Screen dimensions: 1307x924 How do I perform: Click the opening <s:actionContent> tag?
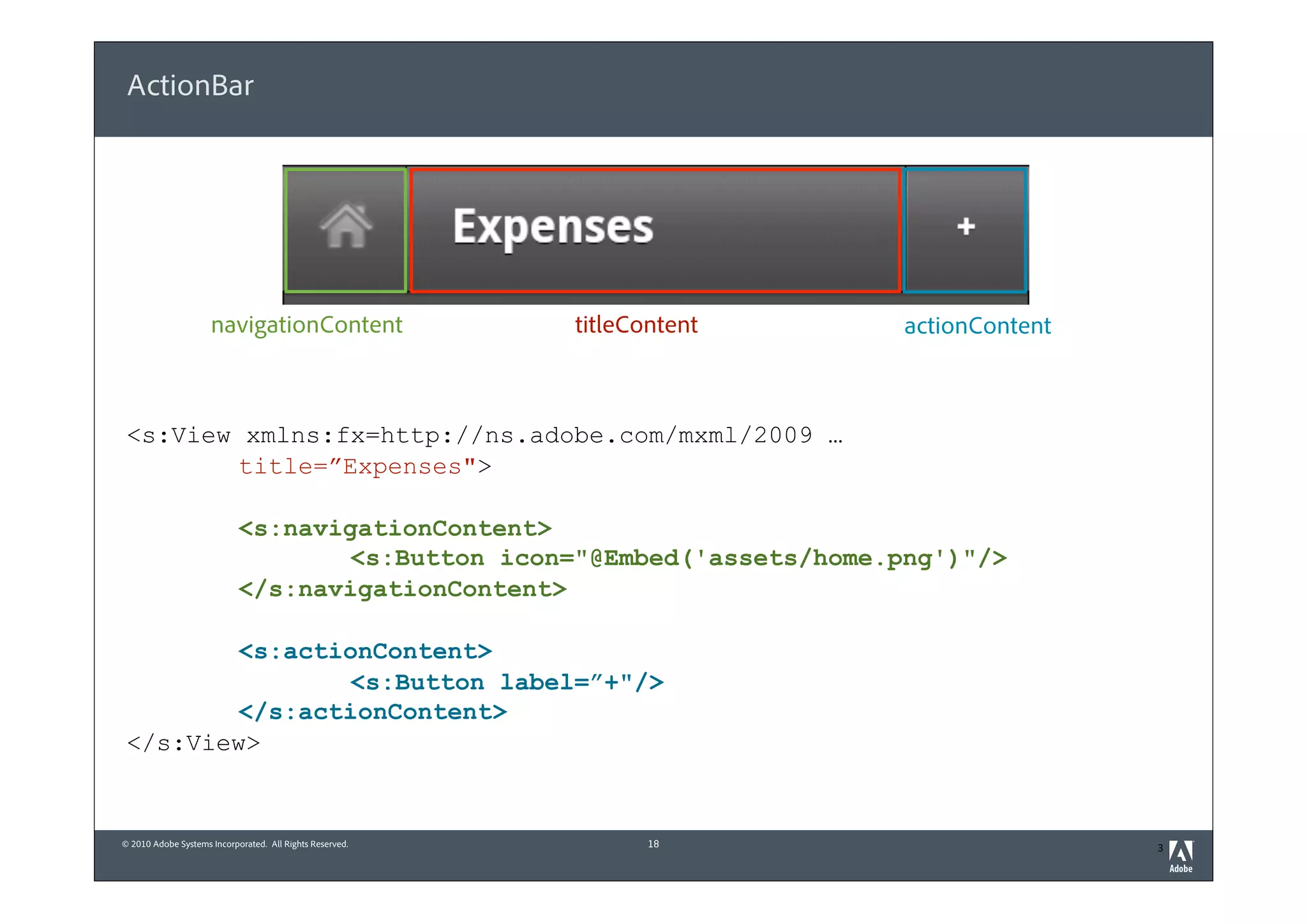pos(365,651)
